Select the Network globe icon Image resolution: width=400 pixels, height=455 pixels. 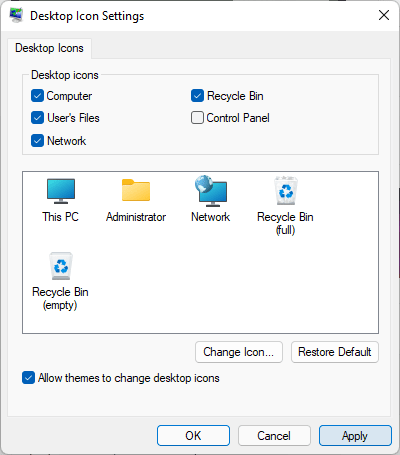point(211,190)
